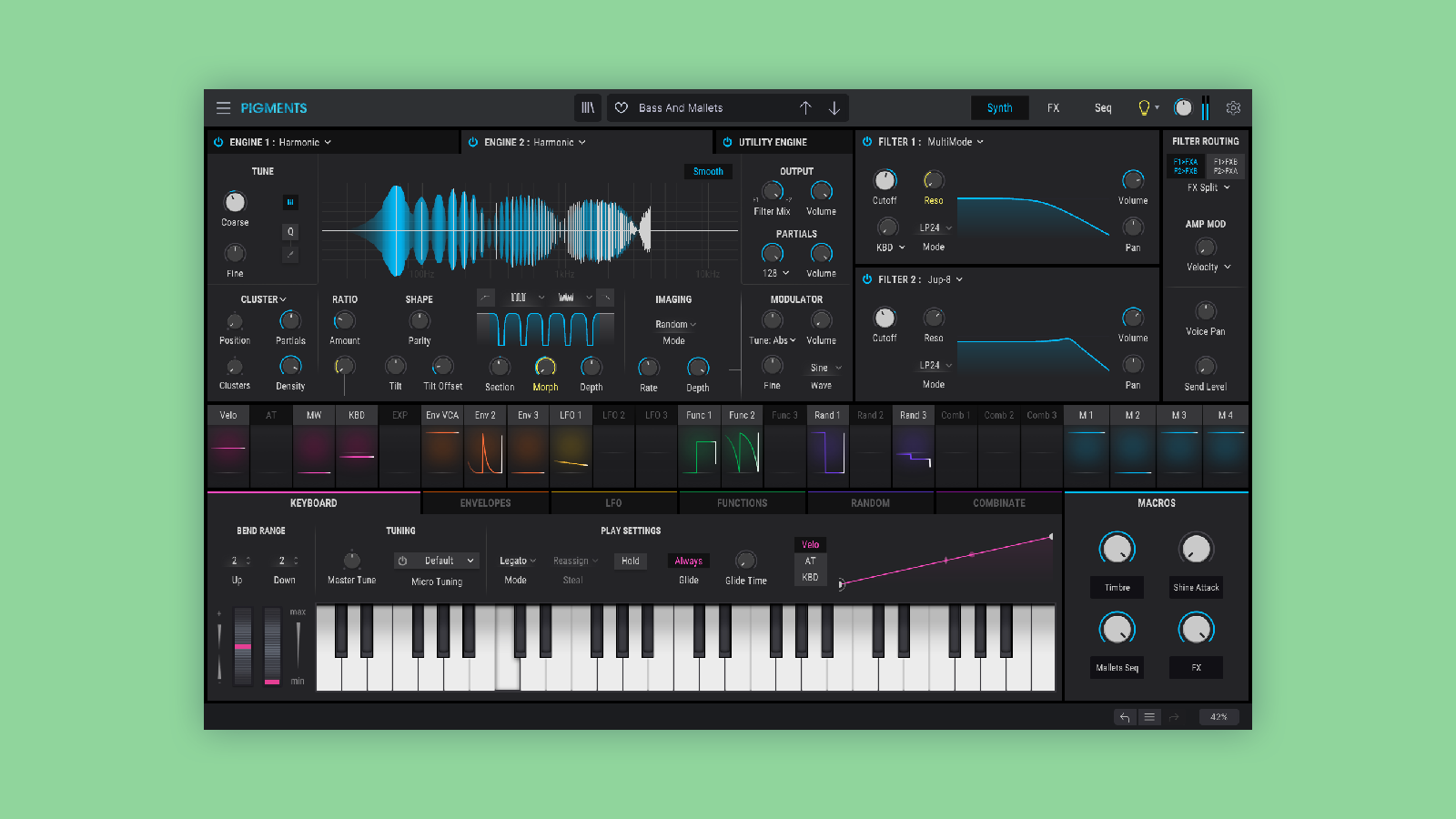Click the mod wheel strip

pyautogui.click(x=272, y=646)
